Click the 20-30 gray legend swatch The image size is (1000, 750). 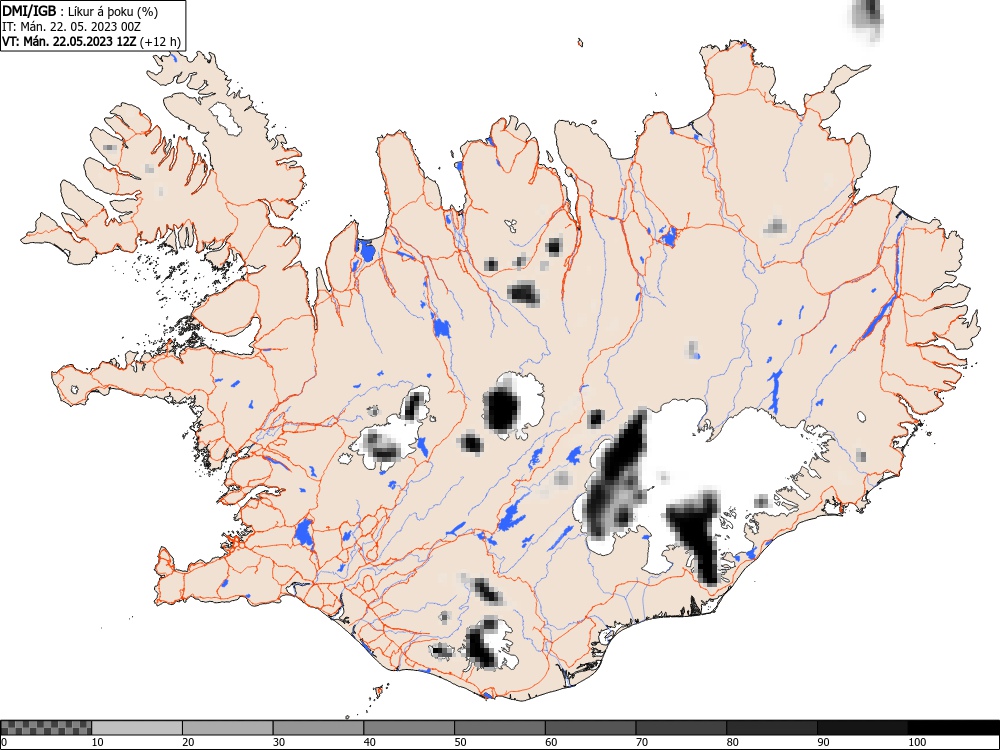(x=228, y=728)
